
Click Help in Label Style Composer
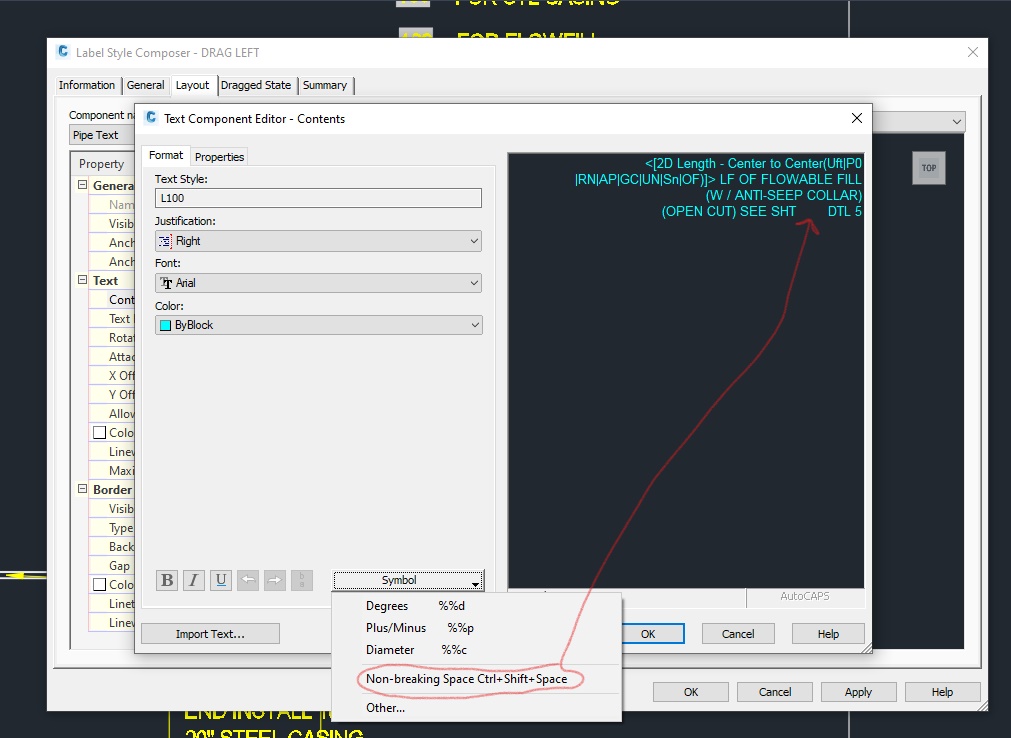(x=942, y=692)
